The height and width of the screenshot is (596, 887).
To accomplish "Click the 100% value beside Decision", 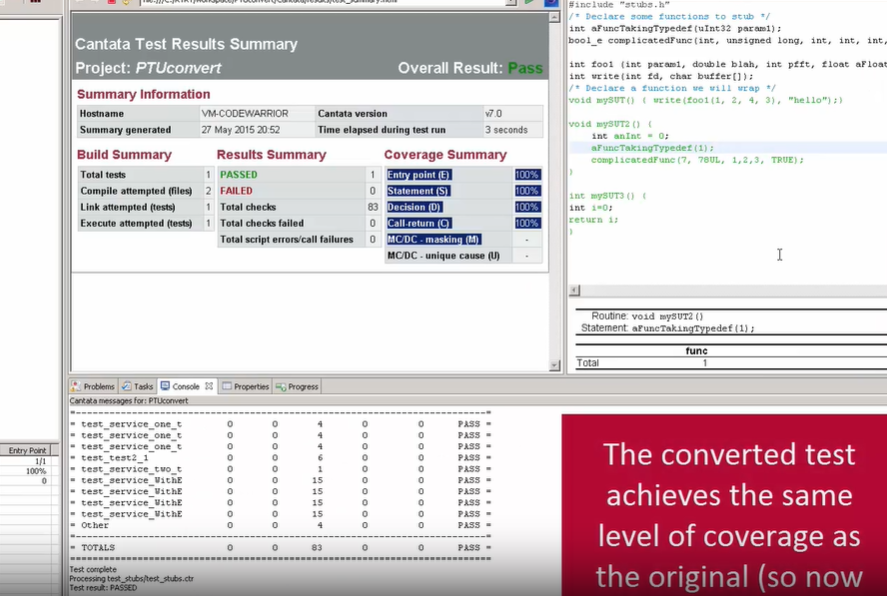I will [x=527, y=207].
